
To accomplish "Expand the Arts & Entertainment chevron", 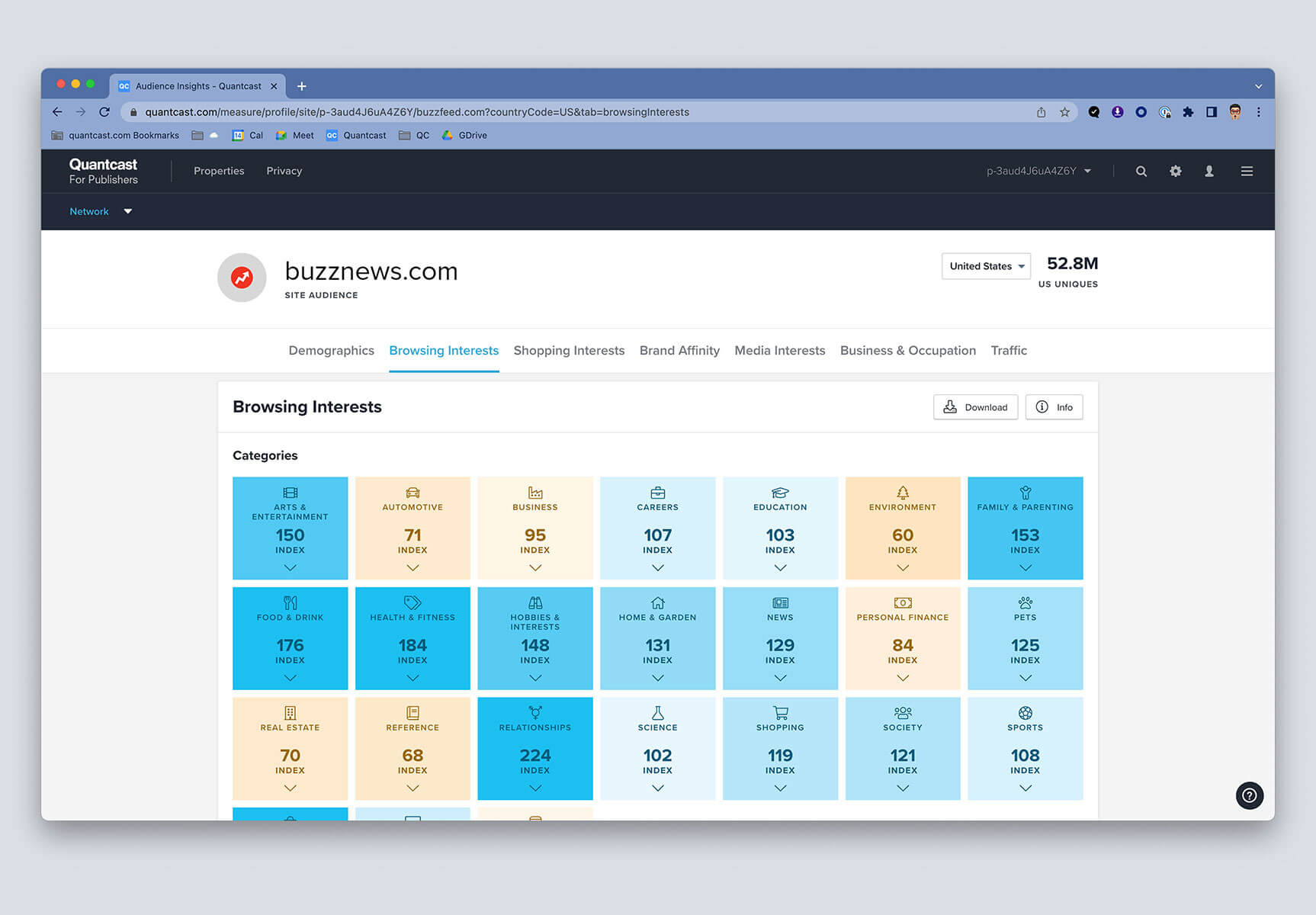I will coord(290,567).
